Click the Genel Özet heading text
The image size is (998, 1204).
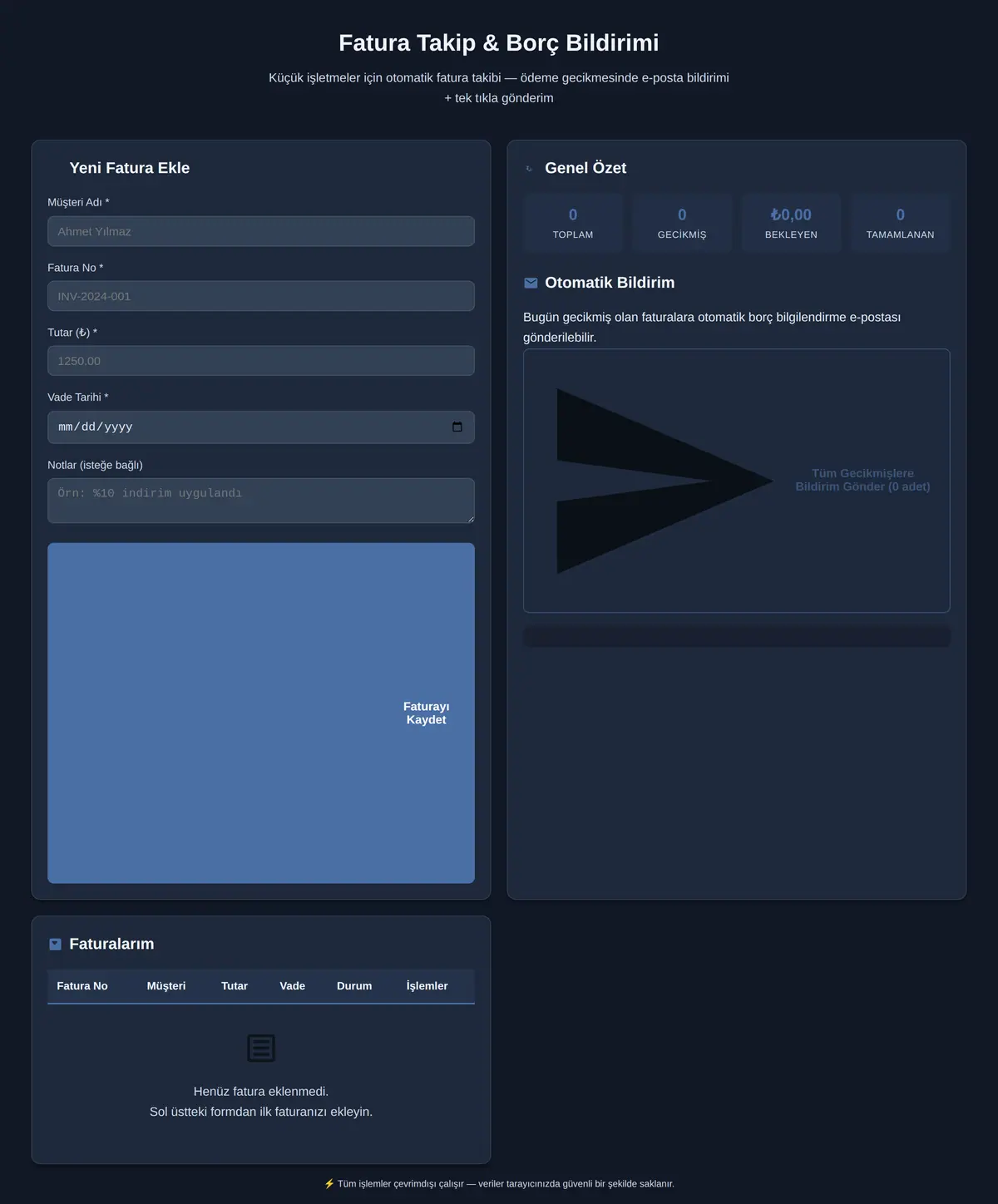(585, 168)
